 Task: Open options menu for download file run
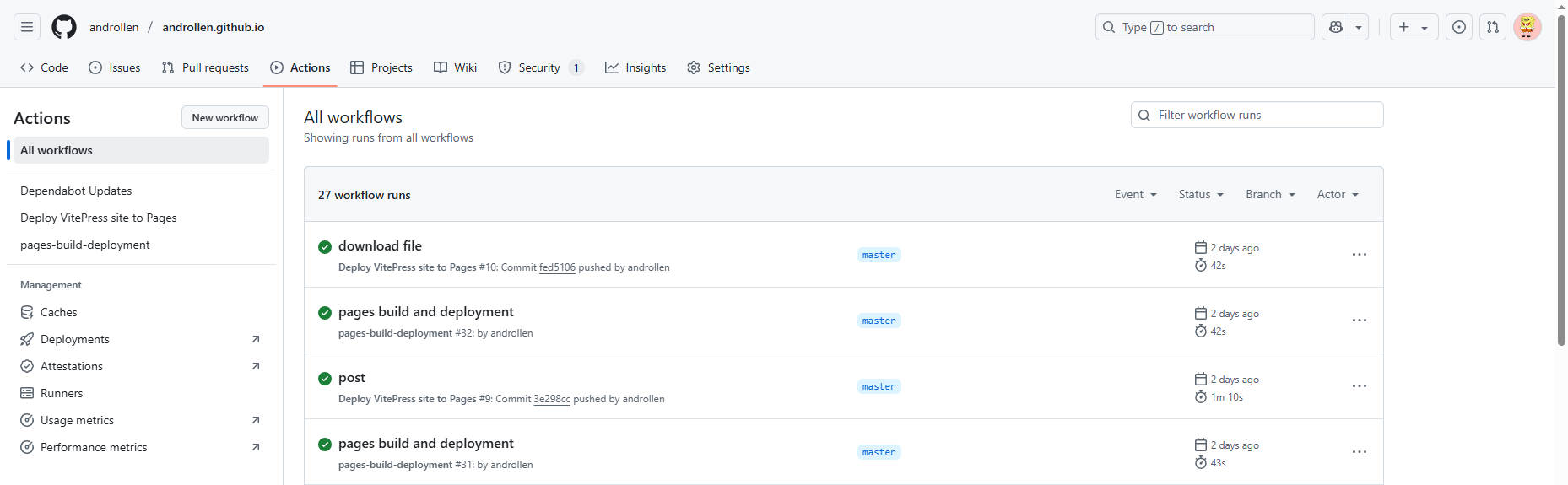(1359, 254)
